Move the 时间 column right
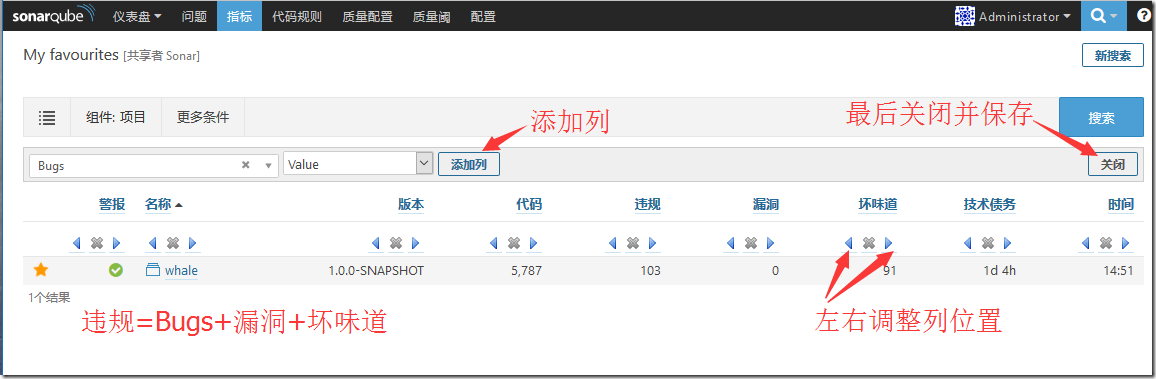Screen dimensions: 1156x379 tap(1126, 243)
